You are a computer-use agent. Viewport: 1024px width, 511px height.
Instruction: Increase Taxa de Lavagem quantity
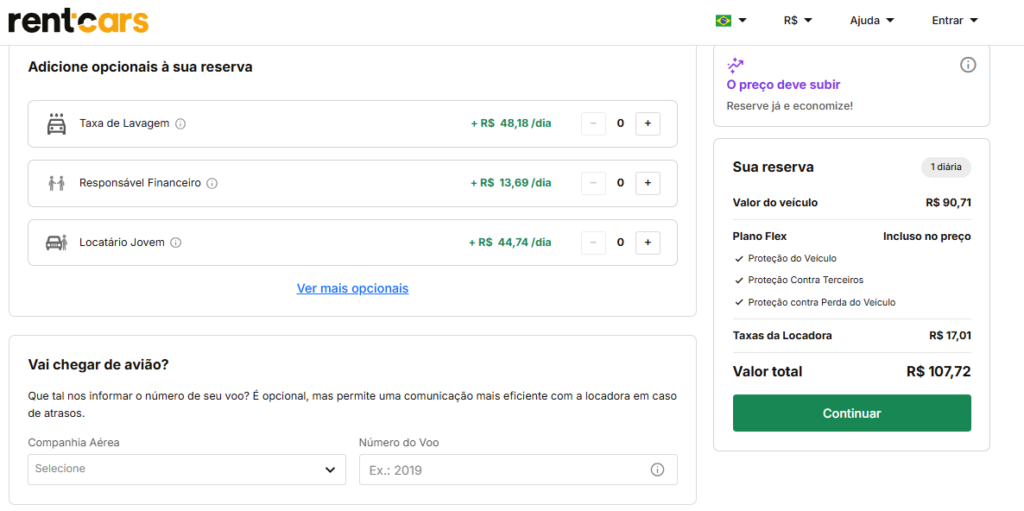click(648, 124)
